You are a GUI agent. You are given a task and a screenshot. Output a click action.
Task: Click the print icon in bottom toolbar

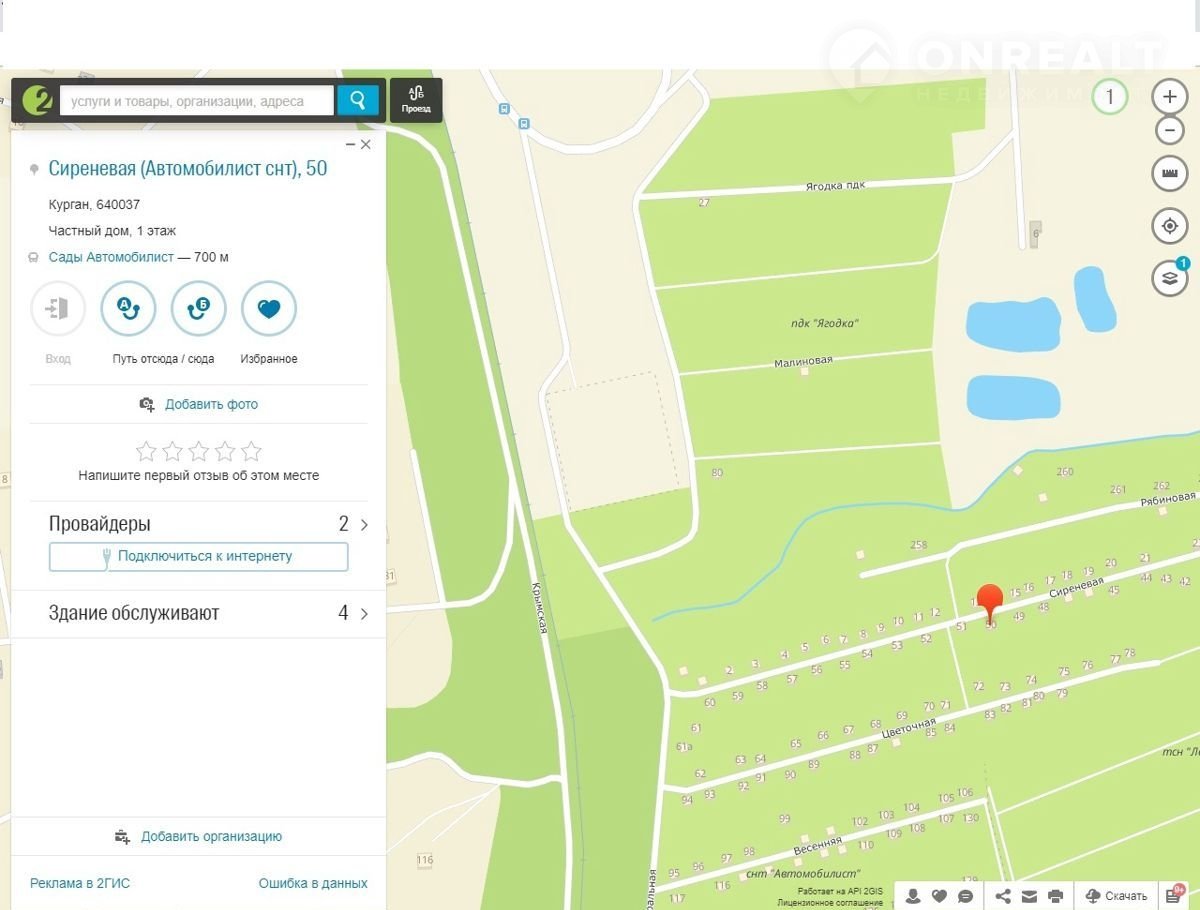(x=1055, y=896)
